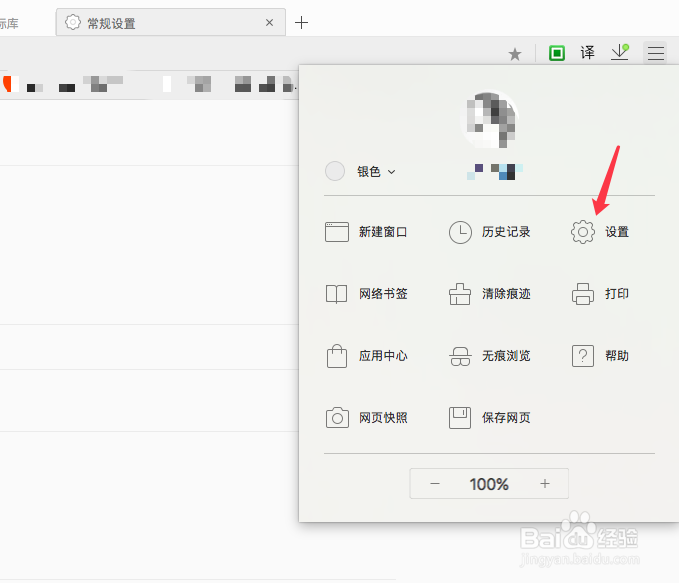Viewport: 679px width, 583px height.
Task: Click the 保存网页 floppy icon
Action: 460,418
